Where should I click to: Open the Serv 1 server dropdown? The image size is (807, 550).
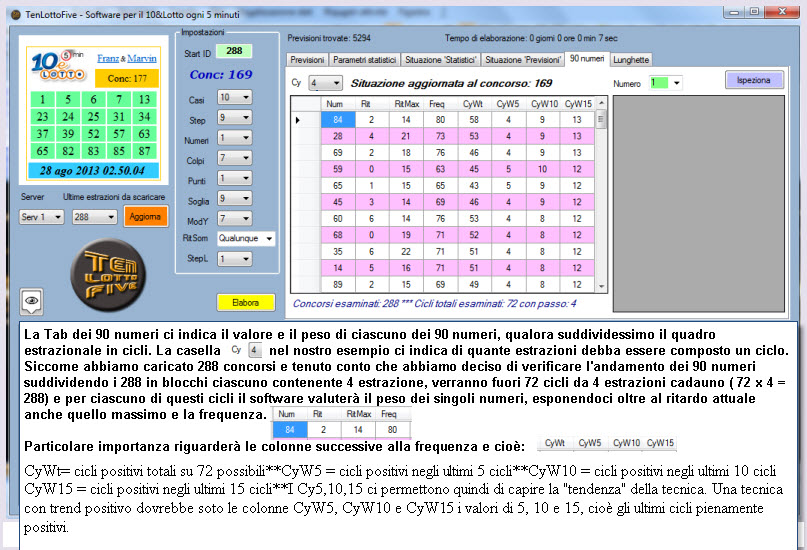42,217
